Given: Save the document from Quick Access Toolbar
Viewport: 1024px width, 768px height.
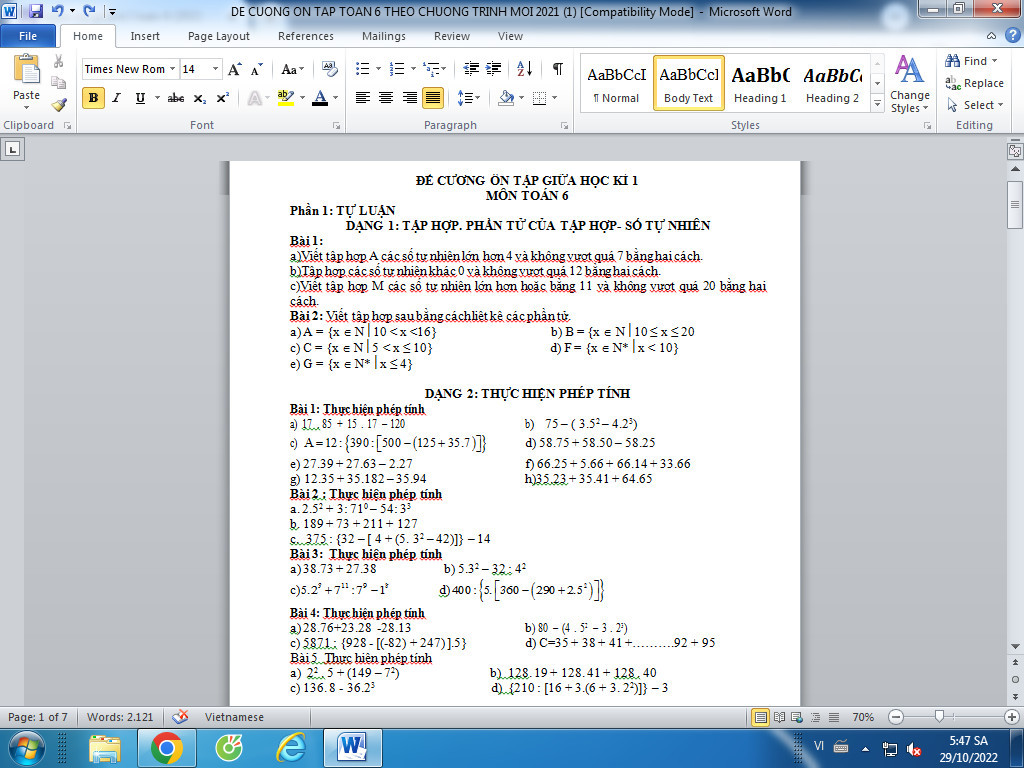Looking at the screenshot, I should [36, 12].
